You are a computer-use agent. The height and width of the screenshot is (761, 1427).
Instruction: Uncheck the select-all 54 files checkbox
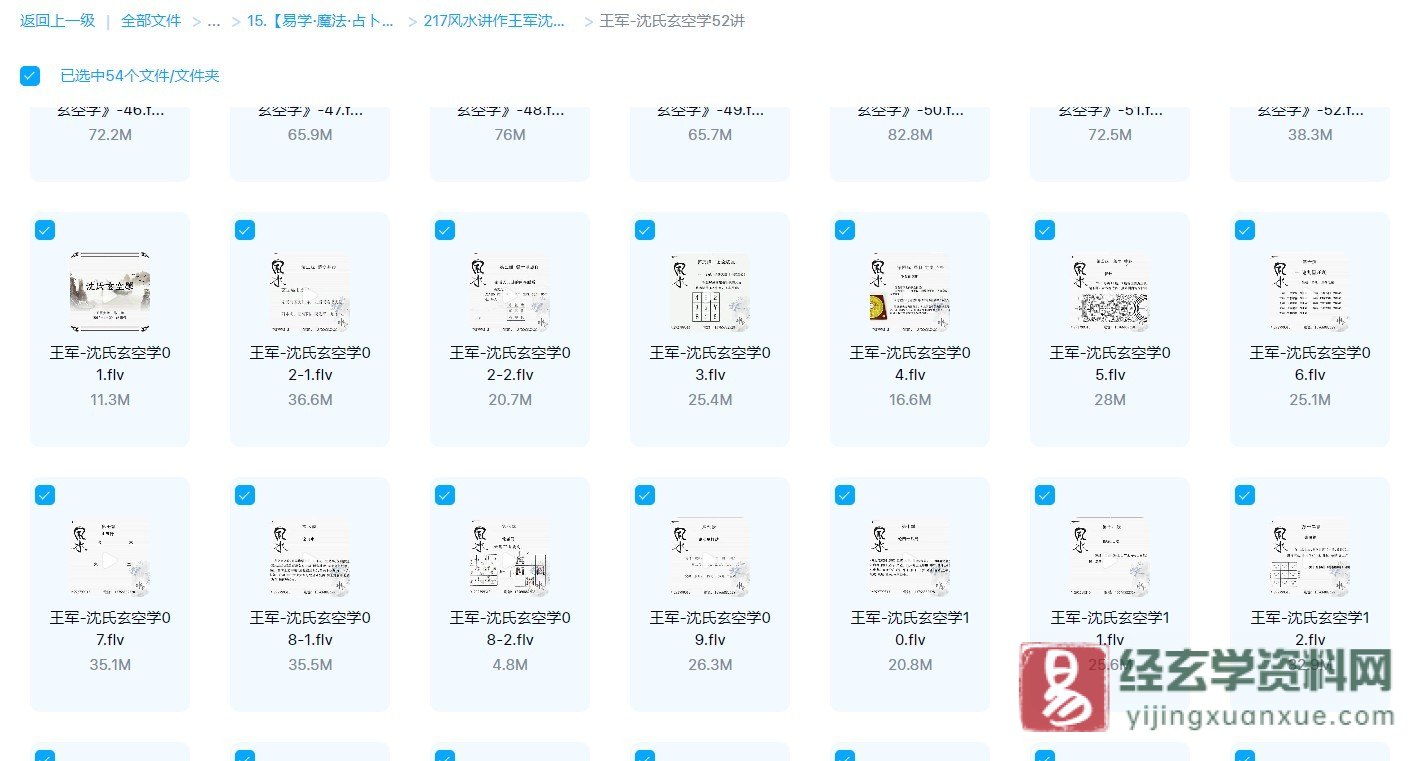(x=30, y=76)
